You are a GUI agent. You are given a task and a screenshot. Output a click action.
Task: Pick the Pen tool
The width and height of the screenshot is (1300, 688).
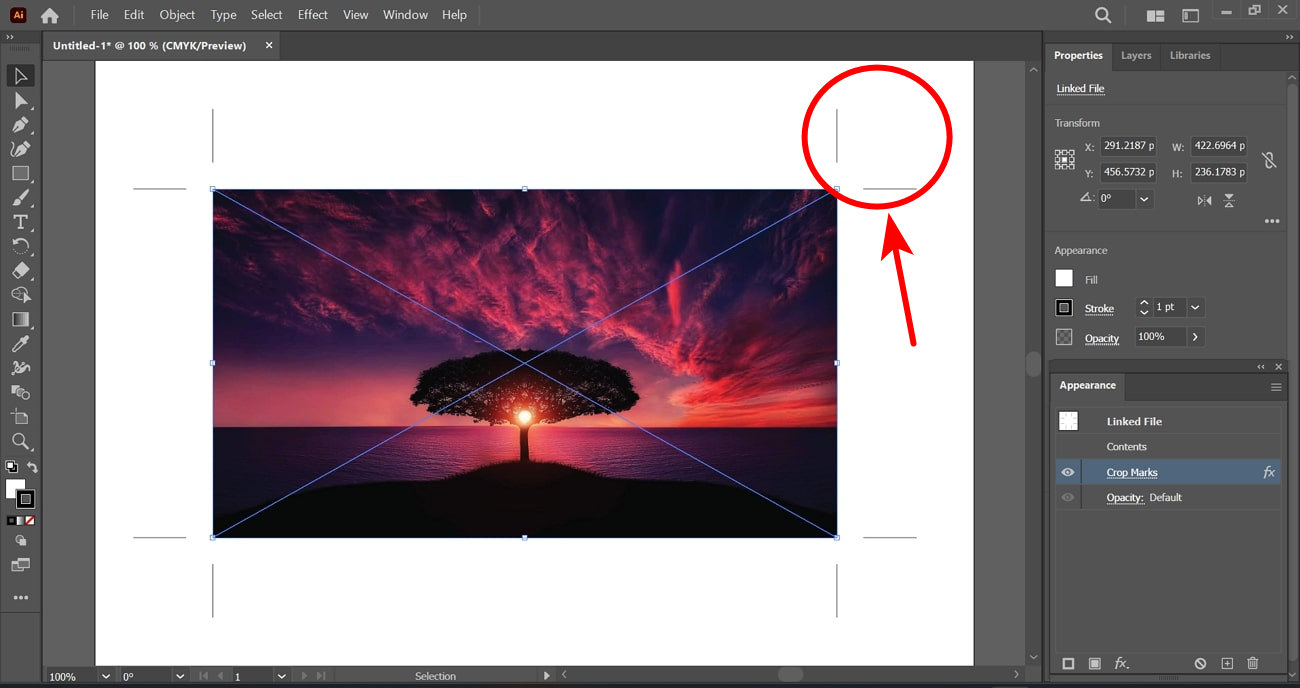pos(20,124)
